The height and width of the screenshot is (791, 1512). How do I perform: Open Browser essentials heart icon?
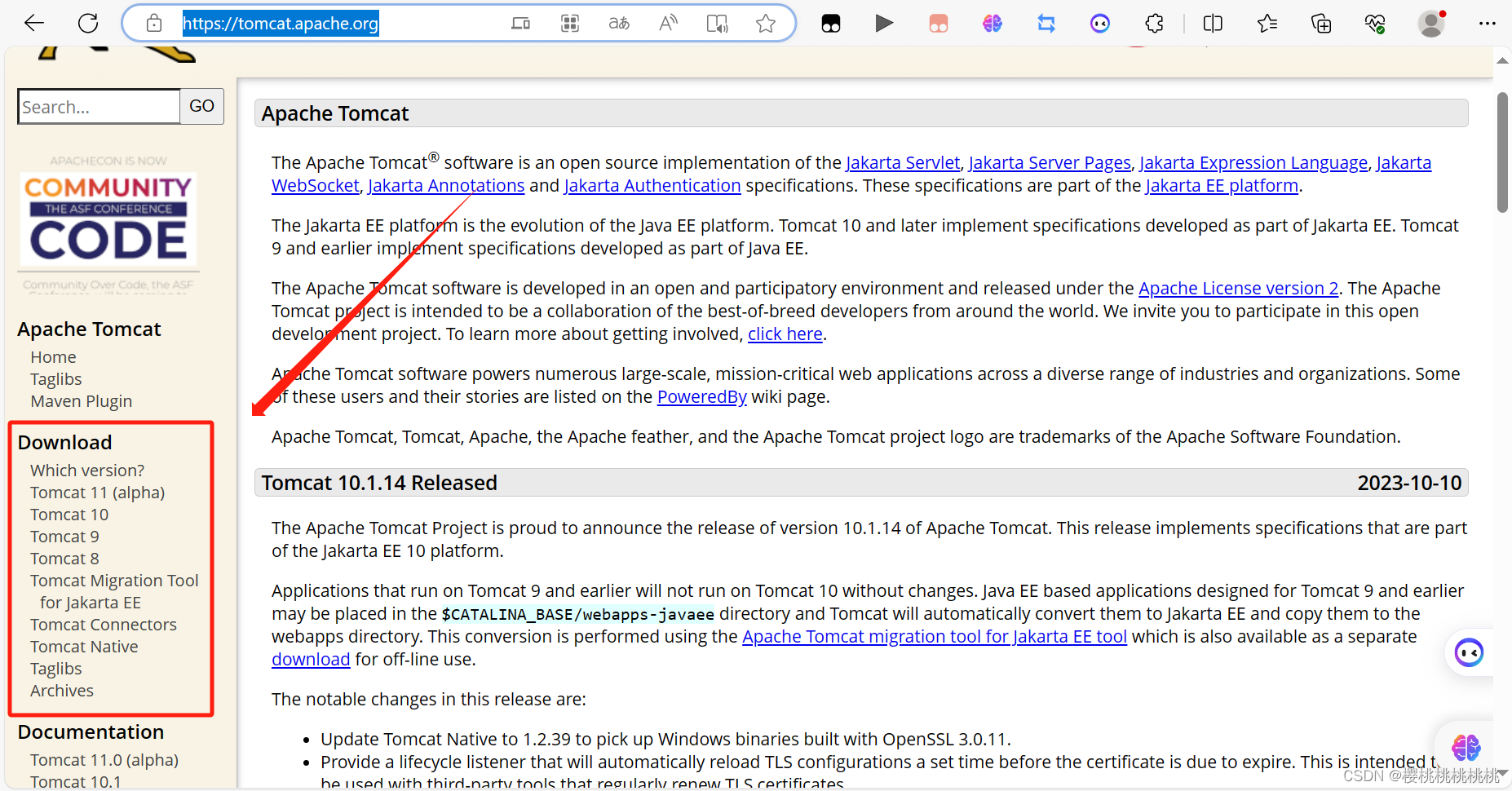1375,24
